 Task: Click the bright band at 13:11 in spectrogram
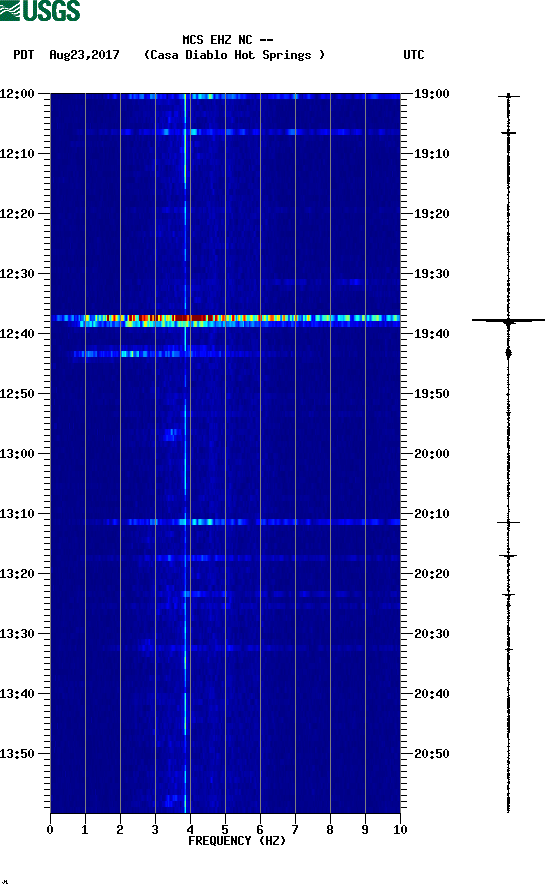tap(226, 522)
